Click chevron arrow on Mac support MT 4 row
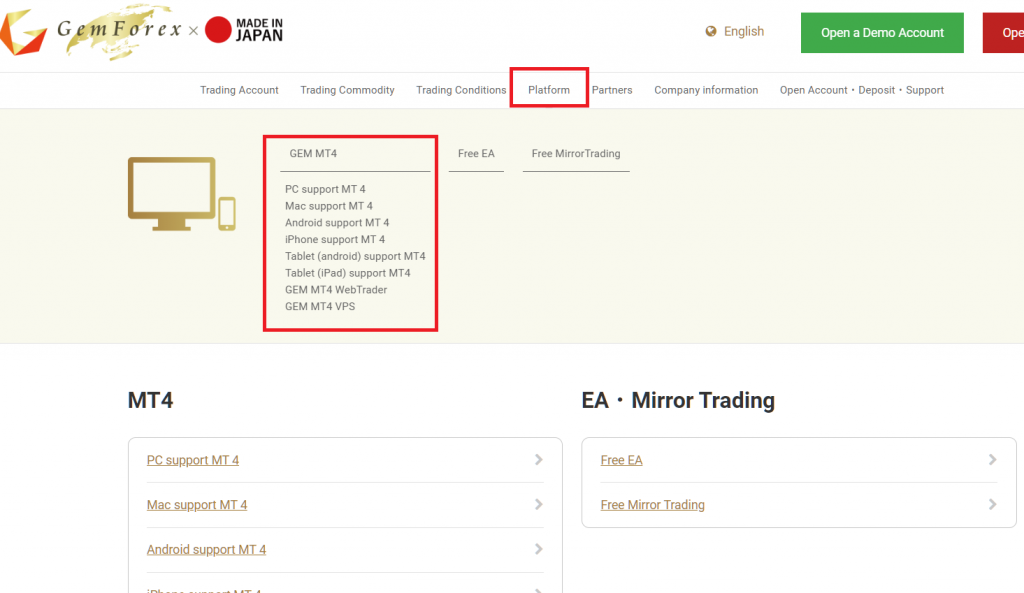Viewport: 1024px width, 593px height. click(x=539, y=504)
